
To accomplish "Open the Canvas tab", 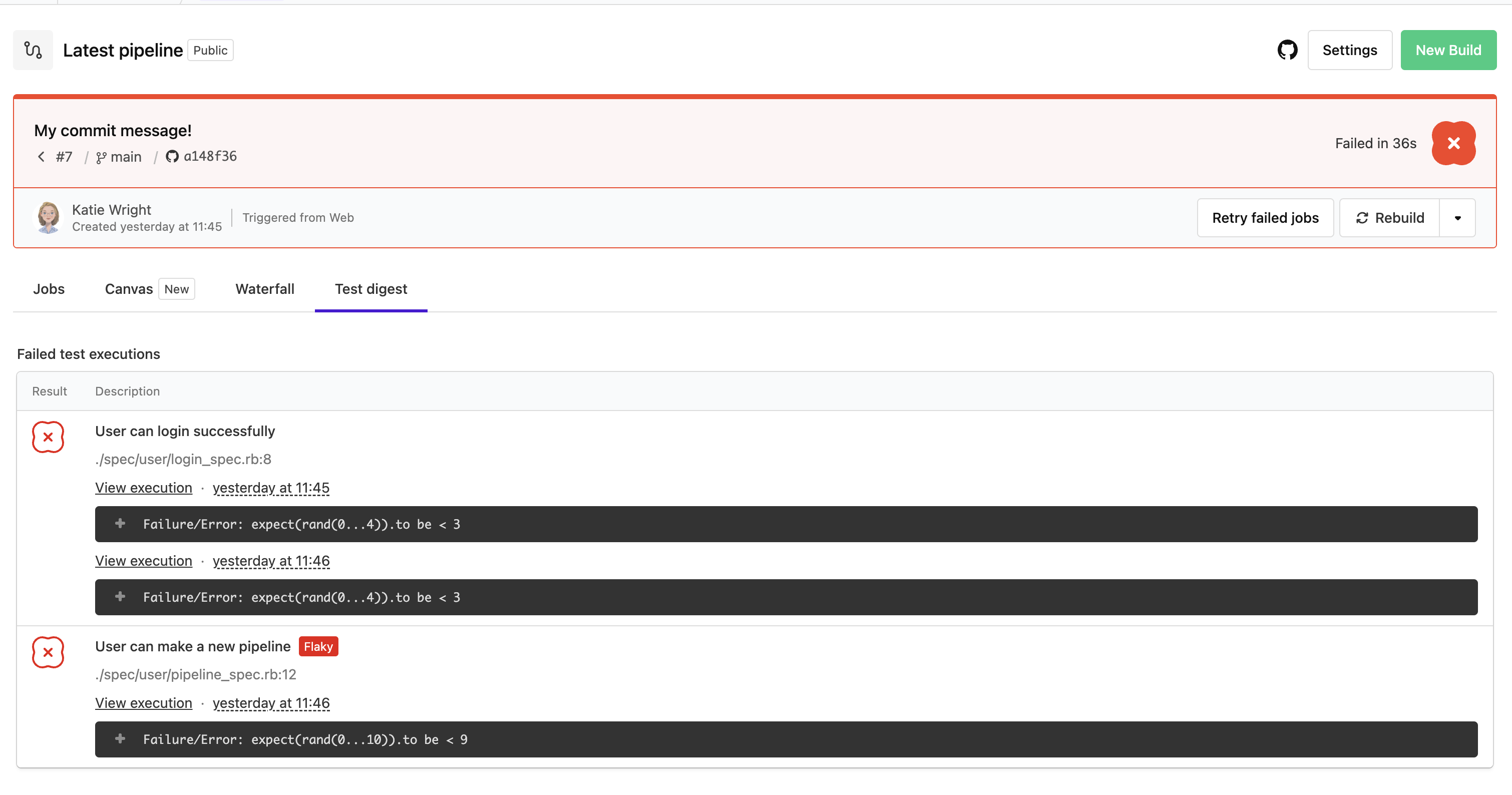I will 129,289.
